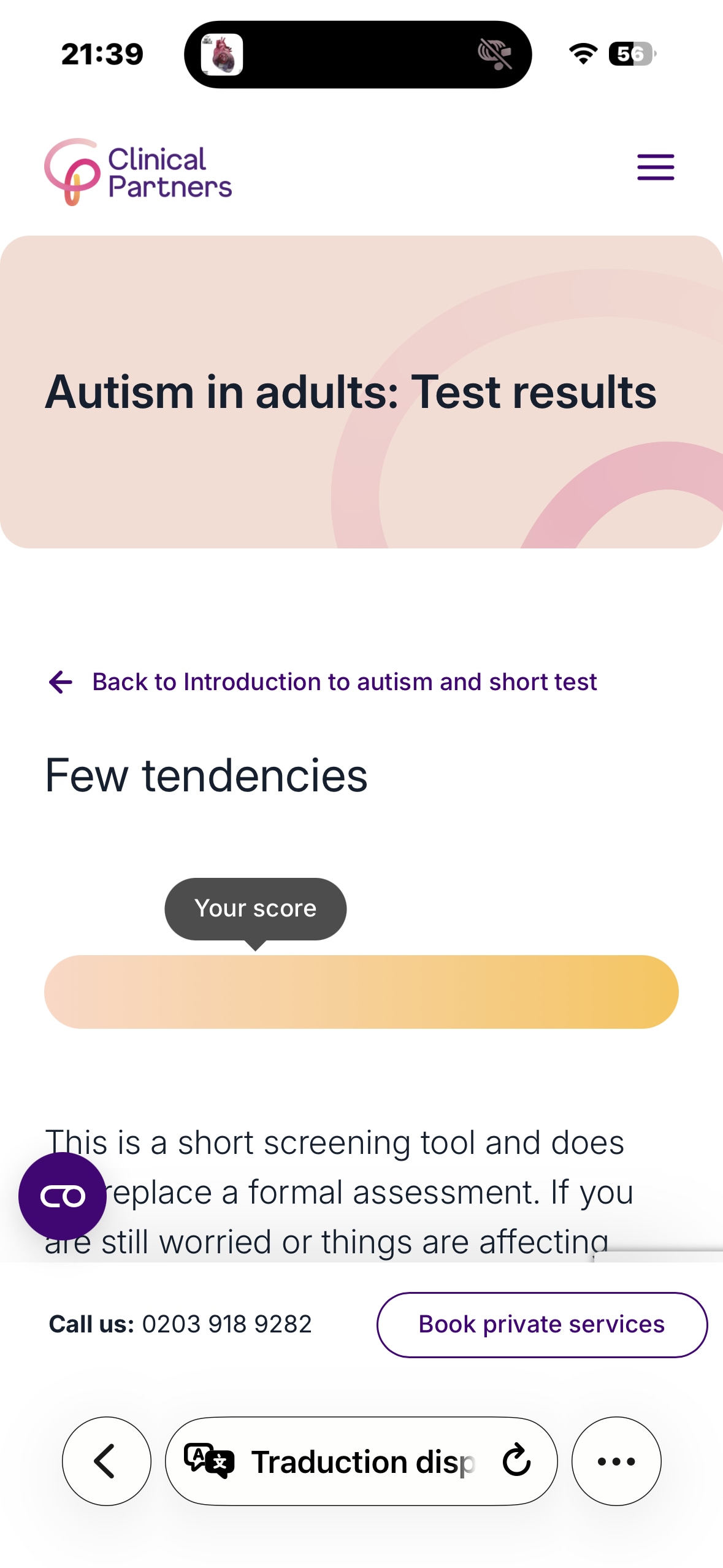The image size is (723, 1568).
Task: Click the Book private services button
Action: 541,1324
